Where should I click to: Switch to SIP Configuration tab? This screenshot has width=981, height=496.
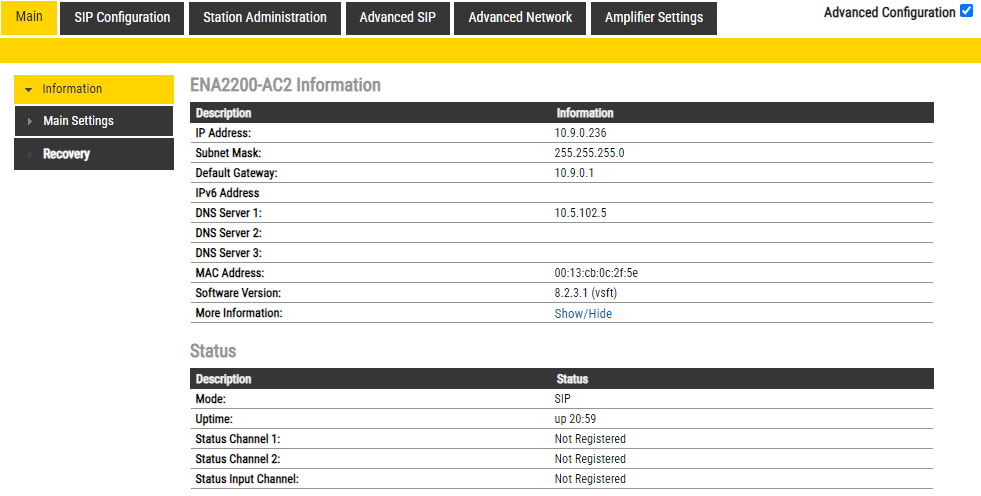pyautogui.click(x=122, y=17)
